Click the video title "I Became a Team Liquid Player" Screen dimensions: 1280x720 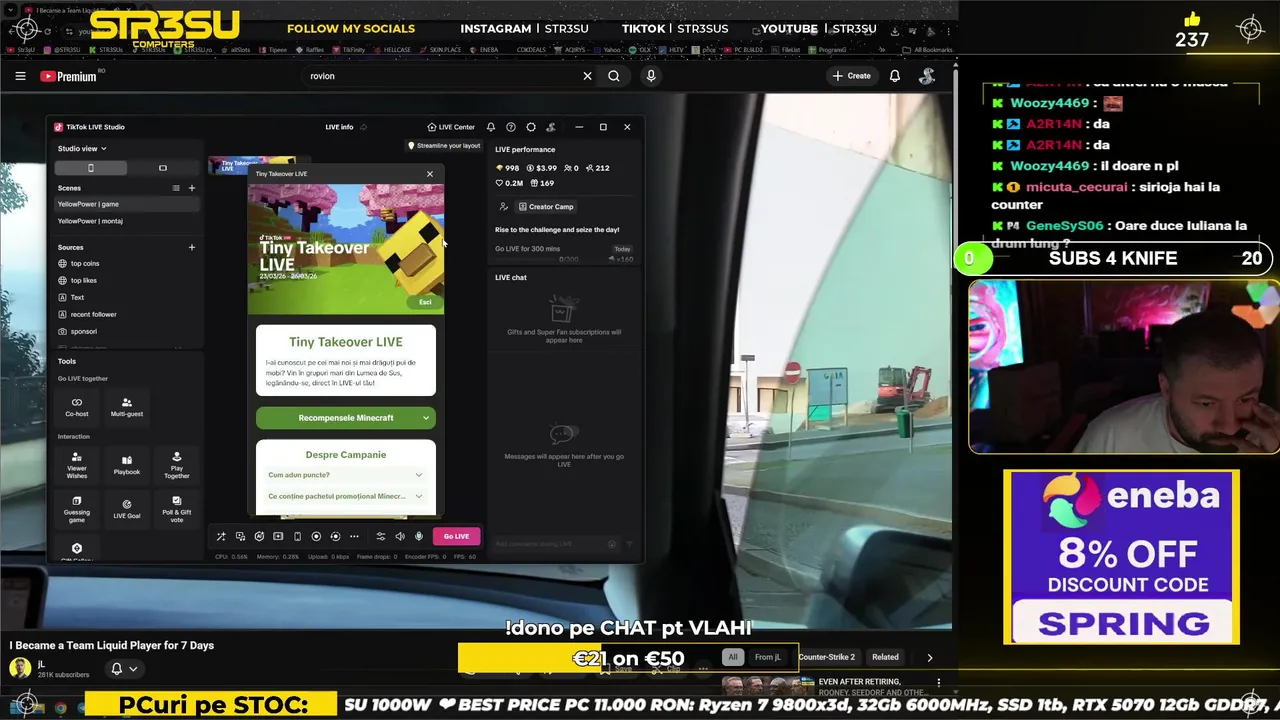112,646
